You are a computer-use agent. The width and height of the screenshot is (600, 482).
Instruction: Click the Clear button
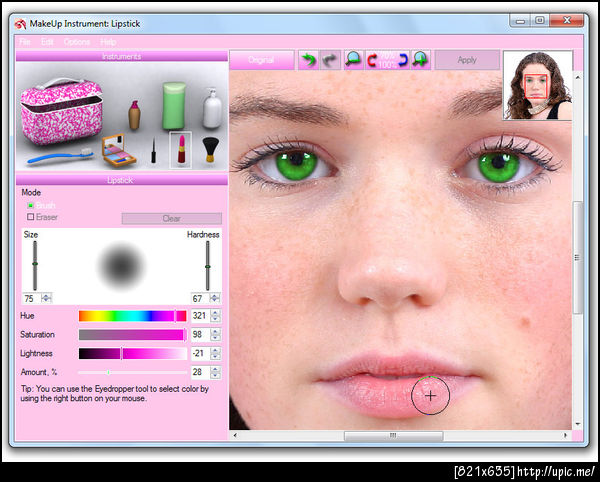pos(171,218)
